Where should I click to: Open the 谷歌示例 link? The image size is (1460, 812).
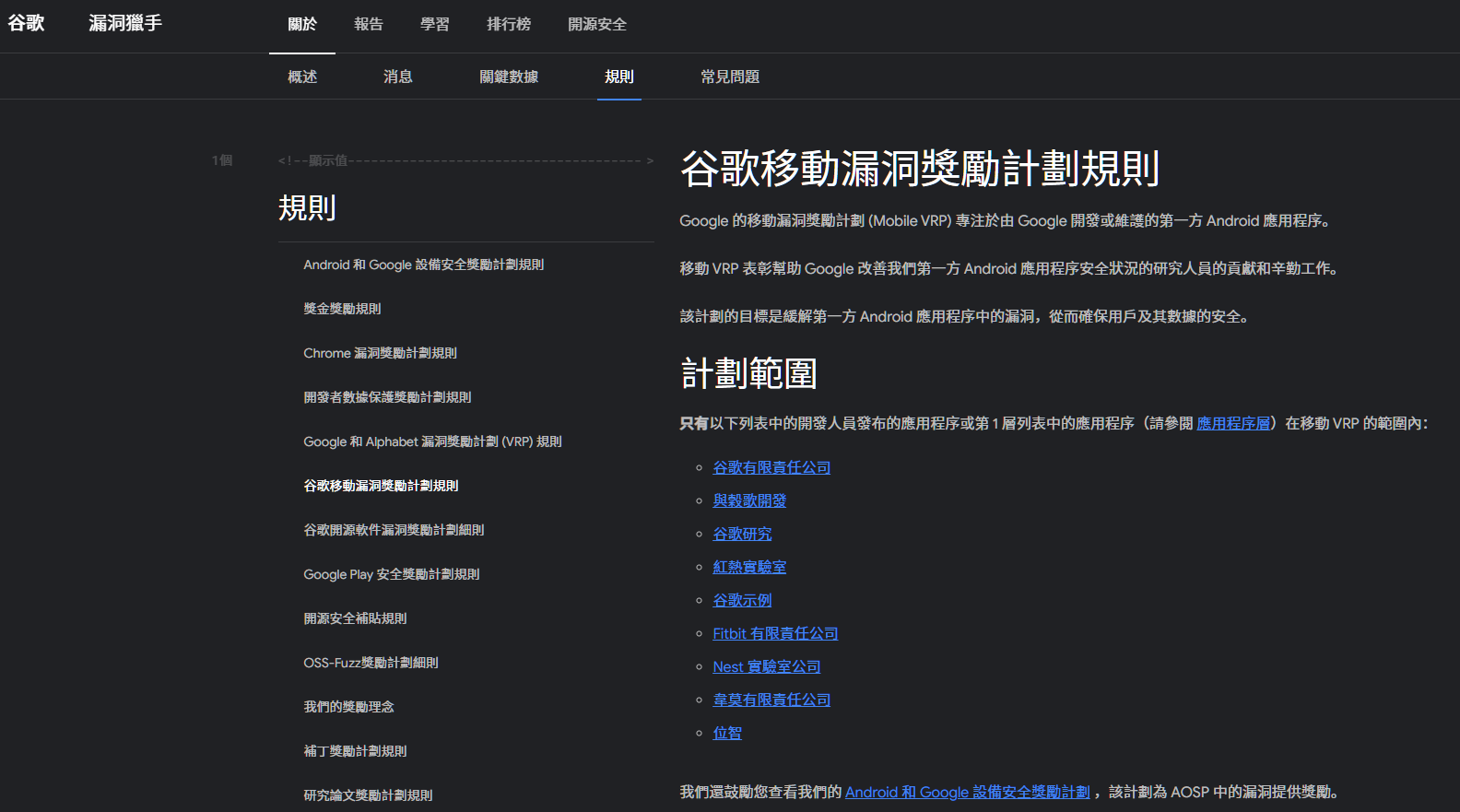pyautogui.click(x=742, y=600)
